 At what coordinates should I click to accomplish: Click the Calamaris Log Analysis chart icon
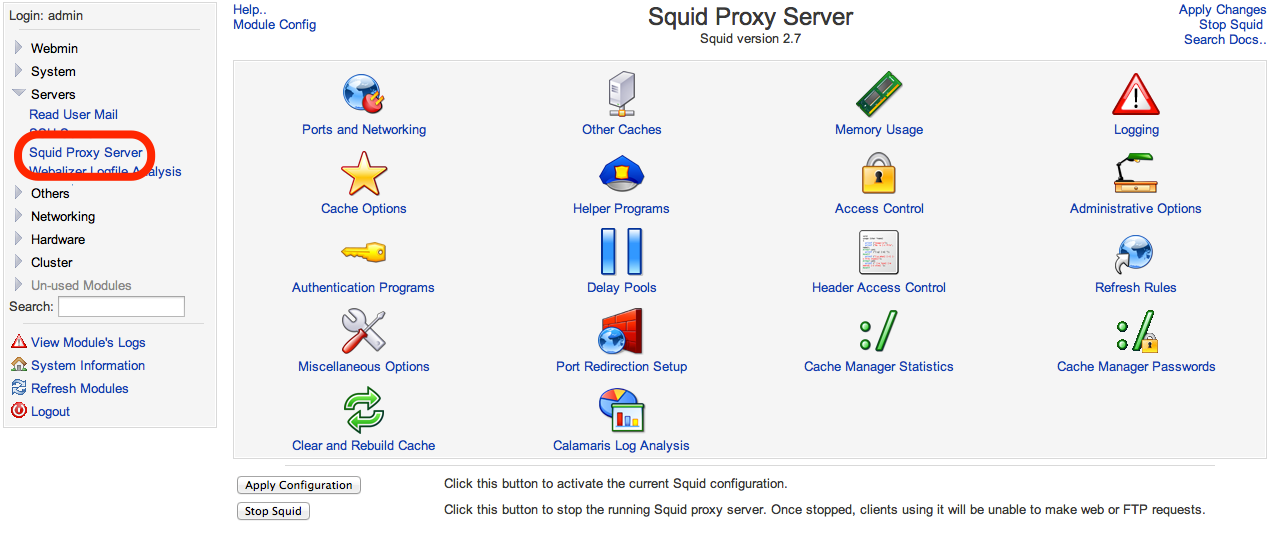point(621,410)
